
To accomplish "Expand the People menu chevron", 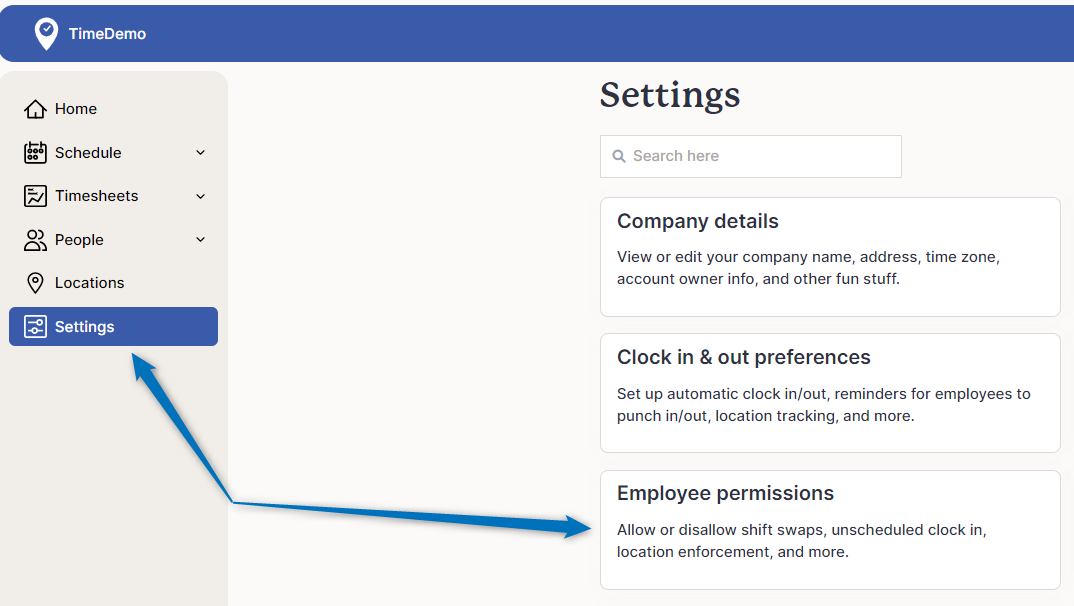I will [x=200, y=240].
